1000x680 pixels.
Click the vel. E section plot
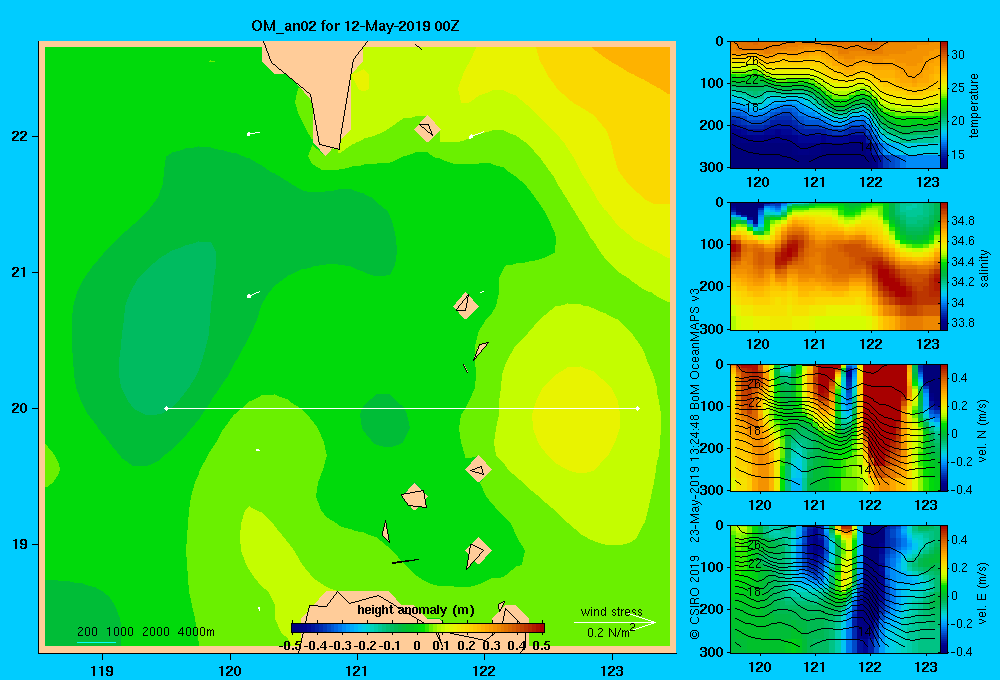[x=835, y=589]
